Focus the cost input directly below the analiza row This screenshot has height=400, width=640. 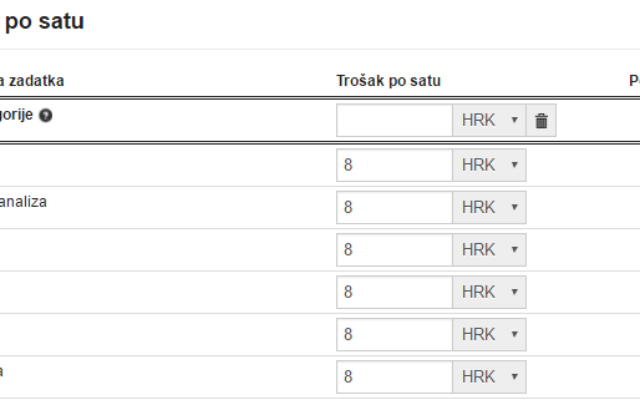(395, 250)
